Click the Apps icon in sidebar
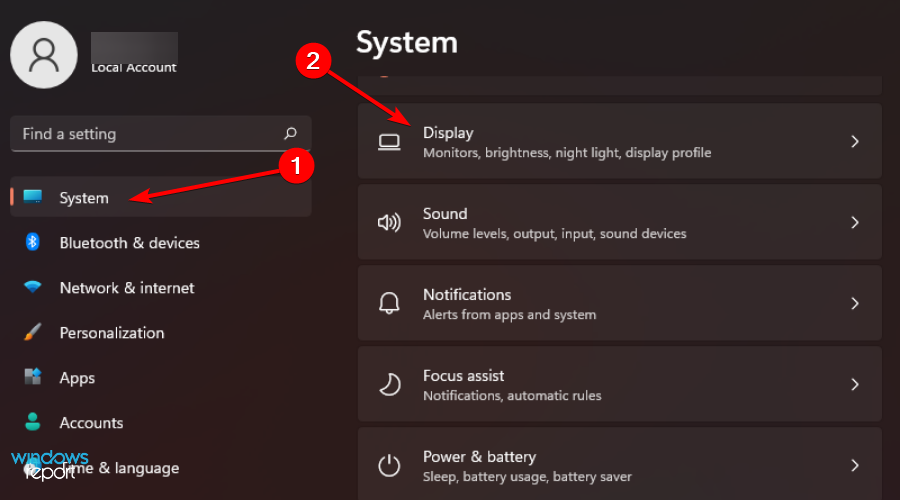The image size is (900, 500). [x=33, y=377]
